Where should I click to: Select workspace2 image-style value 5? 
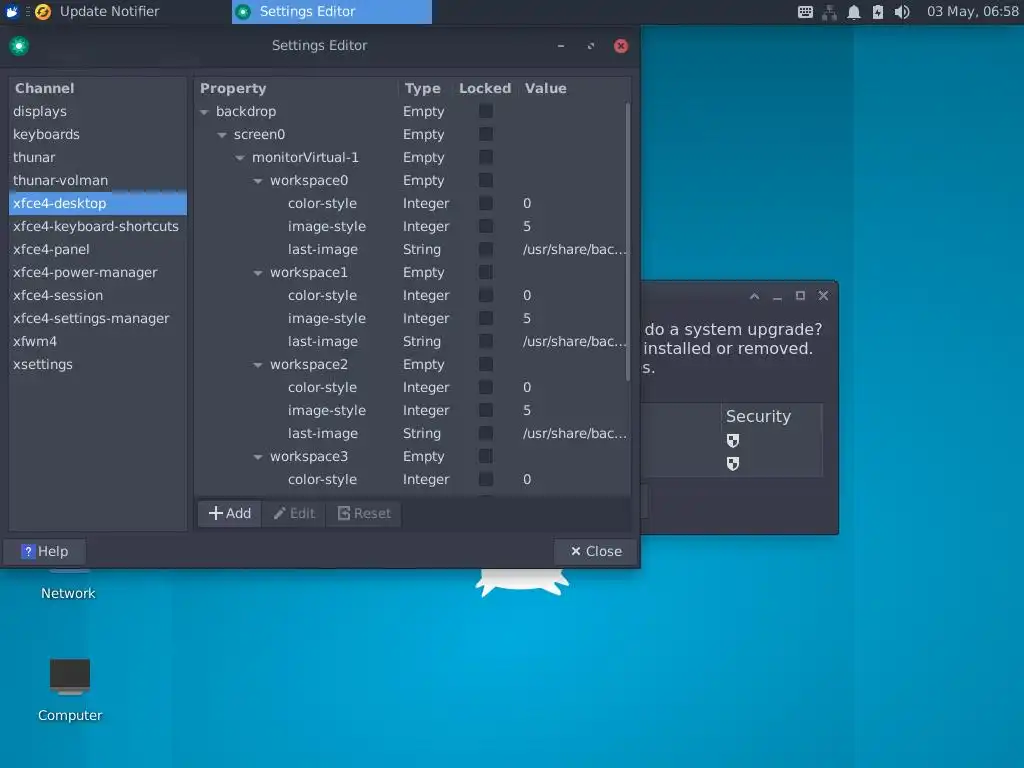click(x=527, y=411)
